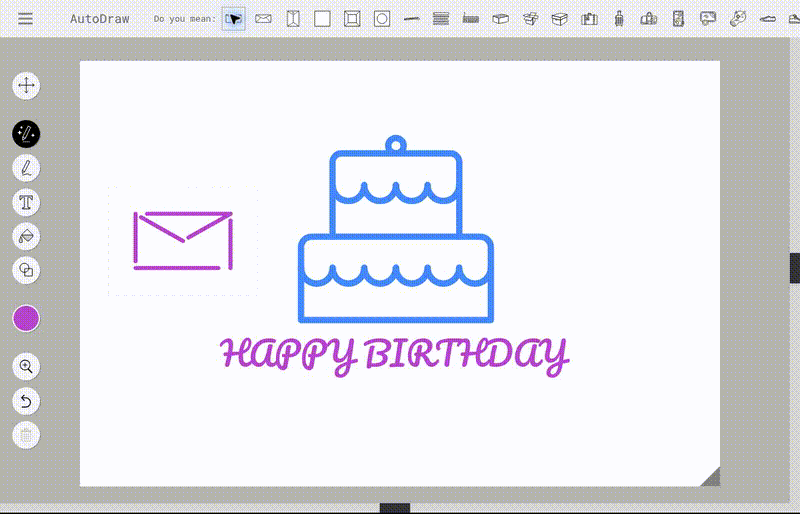
Task: Choose the nested square frame suggestion
Action: tap(352, 19)
